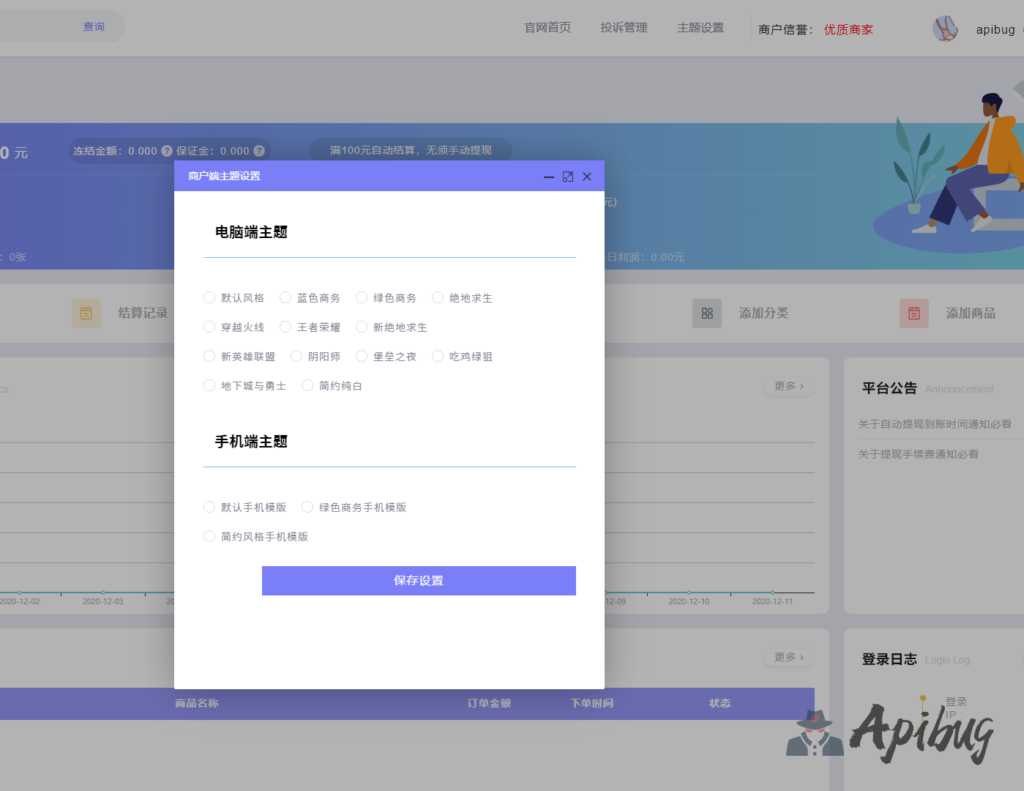Image resolution: width=1024 pixels, height=791 pixels.
Task: Choose the 蓝色商务 desktop theme
Action: [286, 297]
